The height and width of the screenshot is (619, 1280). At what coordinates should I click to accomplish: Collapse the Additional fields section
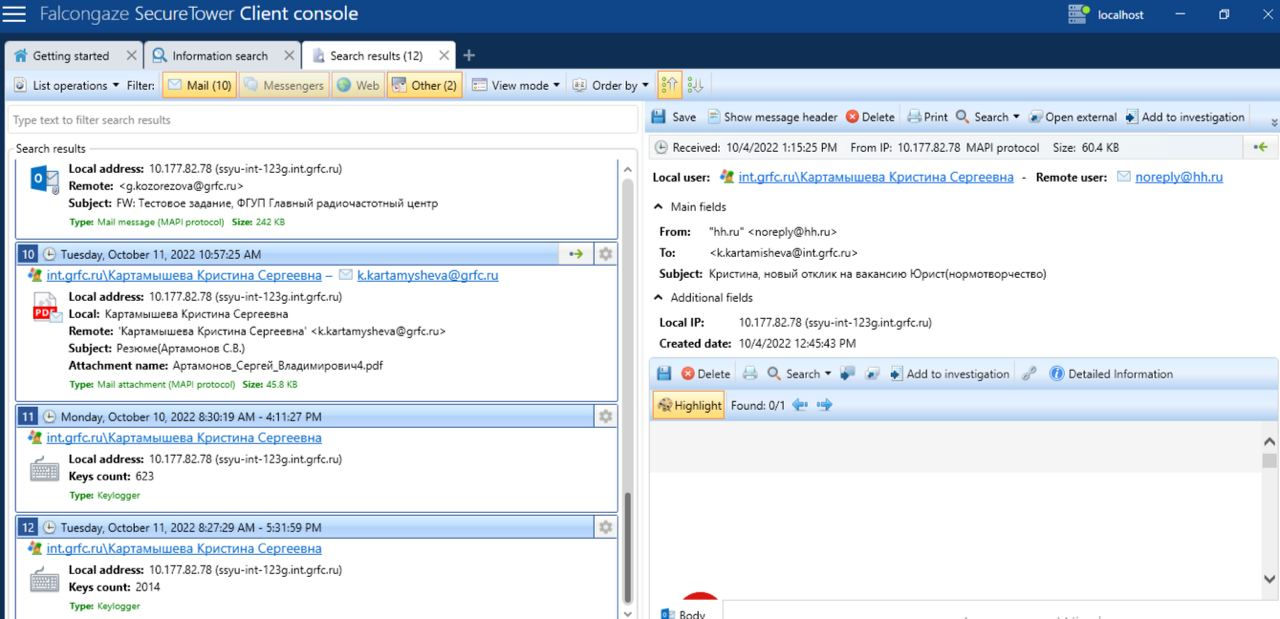(703, 297)
